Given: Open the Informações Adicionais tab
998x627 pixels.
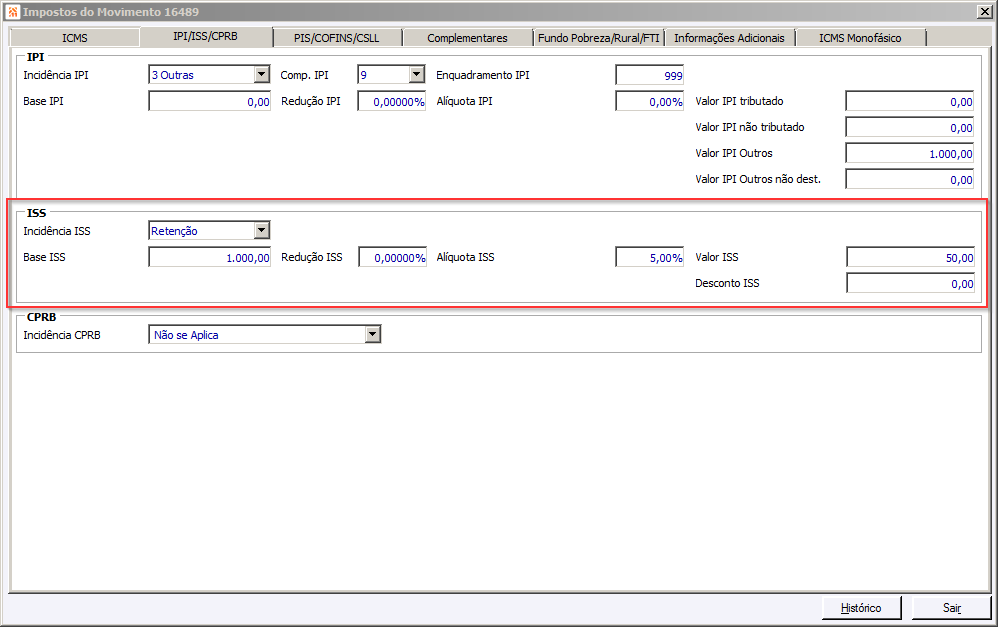Looking at the screenshot, I should coord(729,38).
